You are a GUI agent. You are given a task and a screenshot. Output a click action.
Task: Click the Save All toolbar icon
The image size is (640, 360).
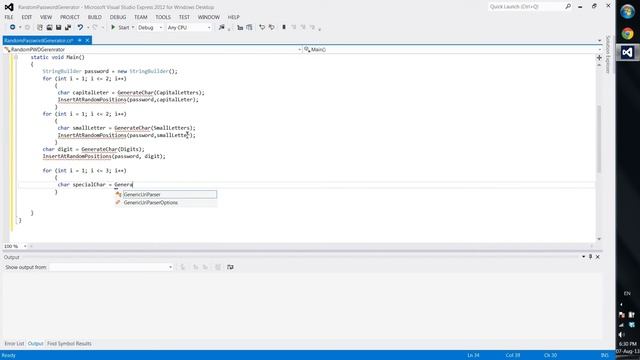point(68,27)
